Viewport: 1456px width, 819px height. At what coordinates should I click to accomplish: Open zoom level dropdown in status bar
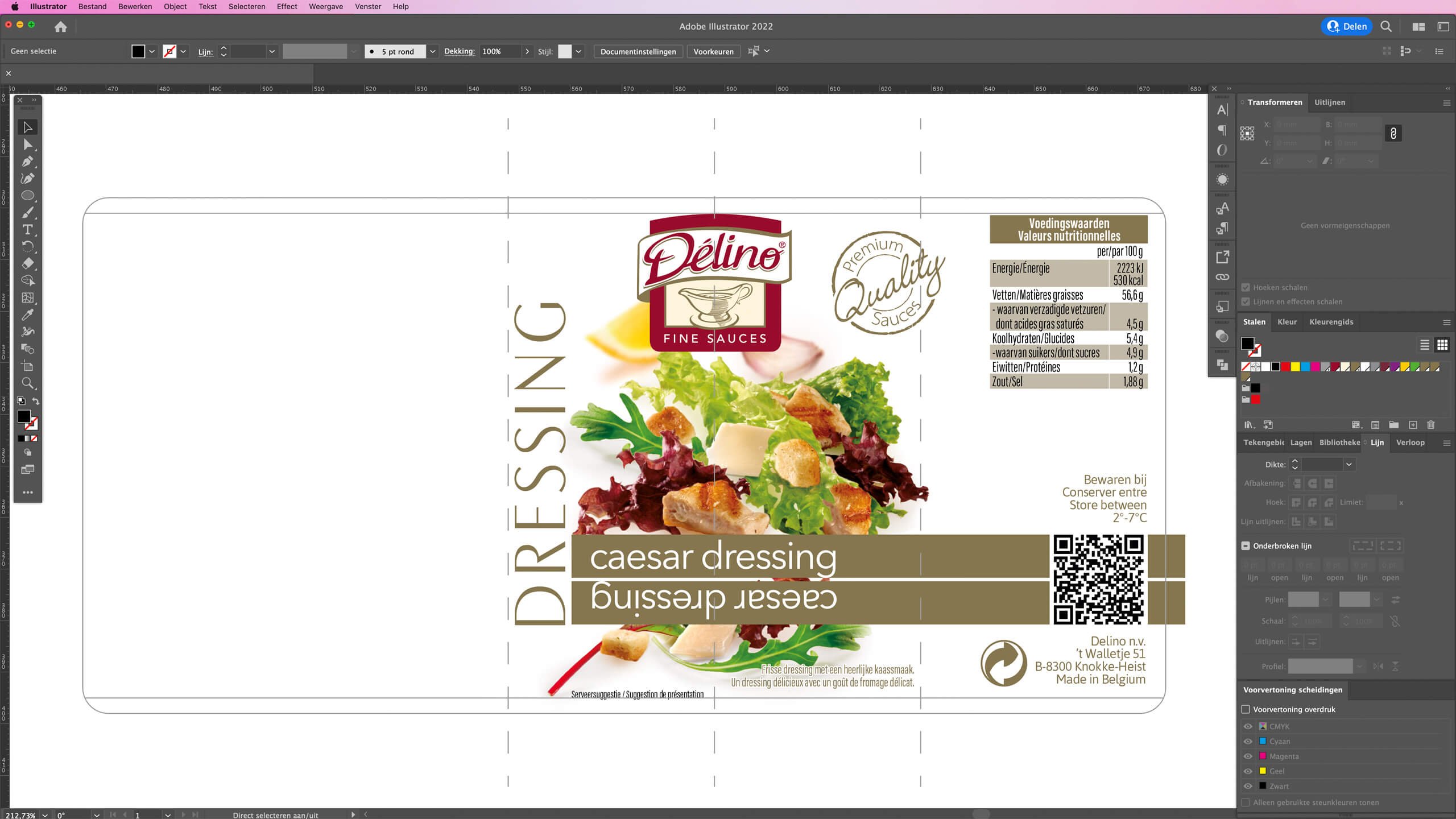(45, 815)
